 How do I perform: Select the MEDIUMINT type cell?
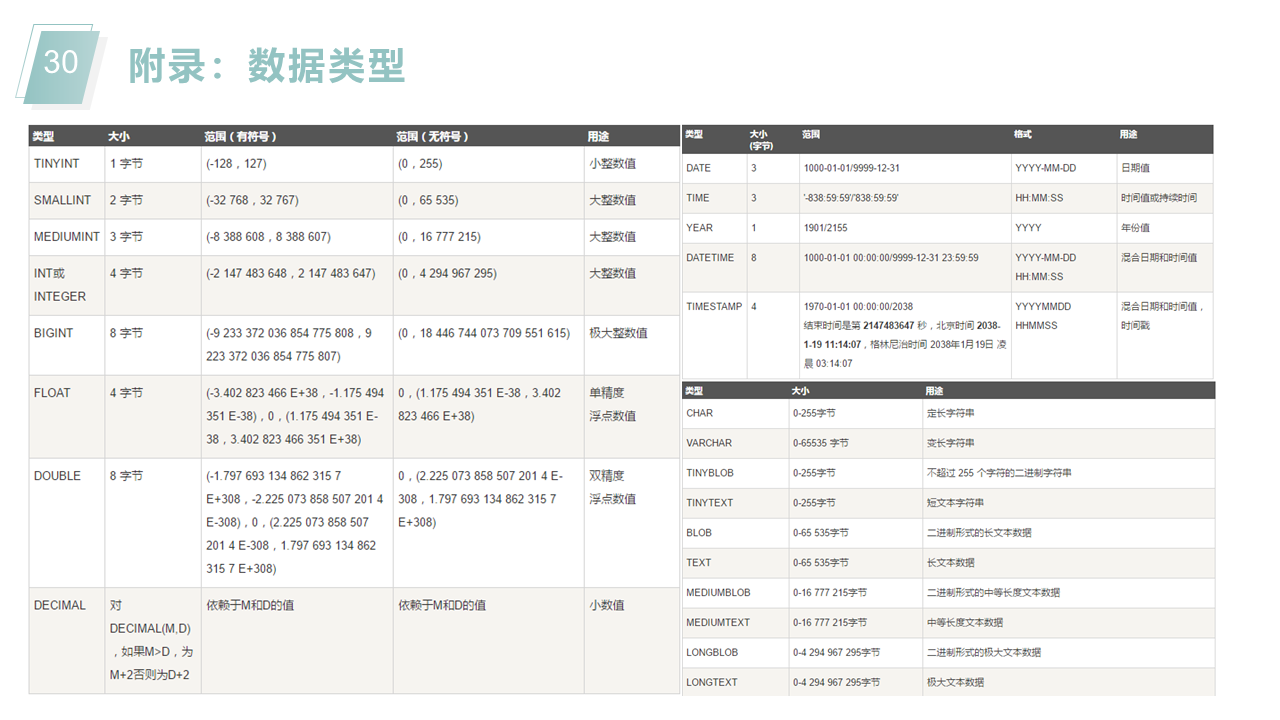[67, 237]
